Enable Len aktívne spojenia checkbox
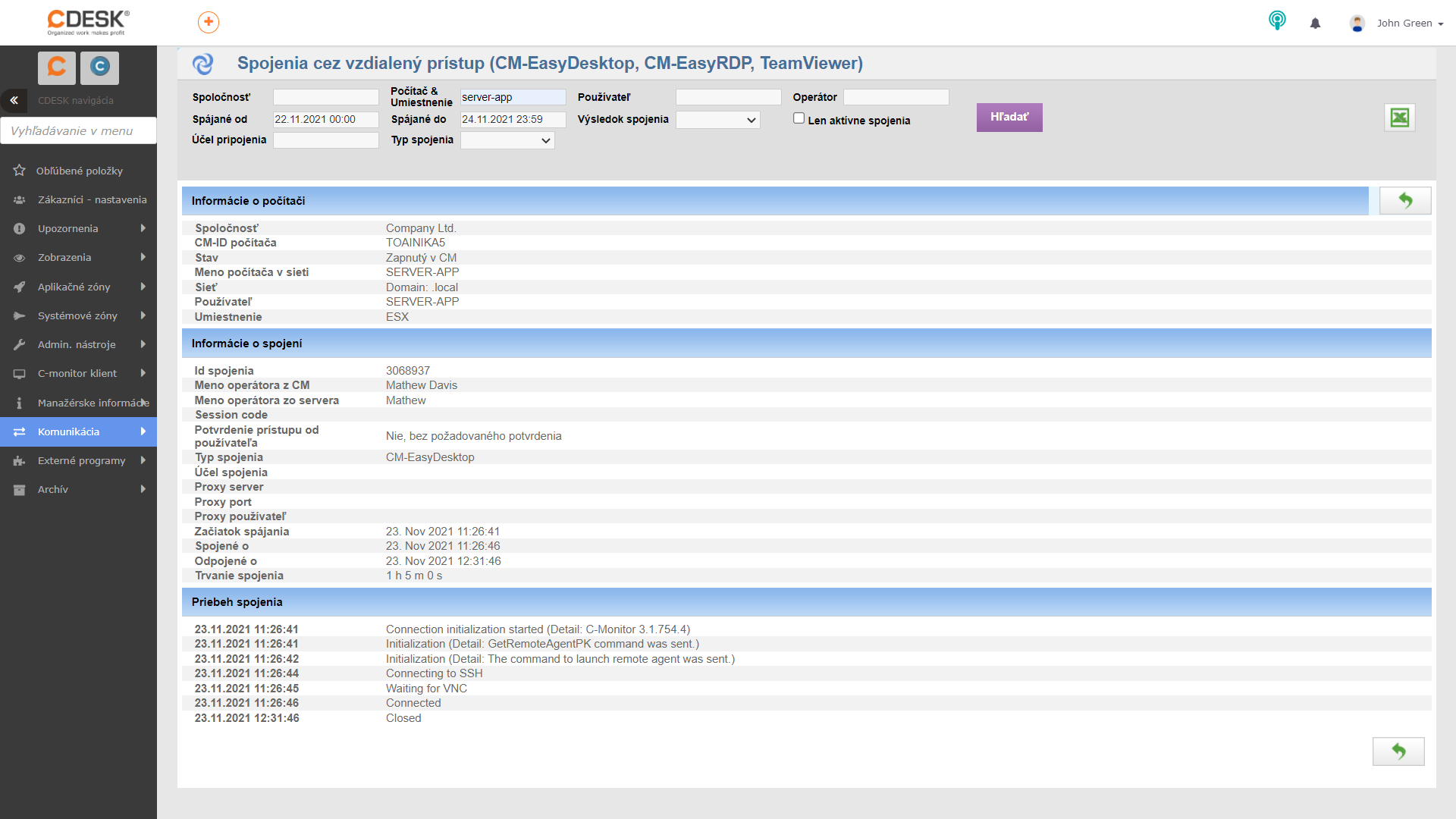The height and width of the screenshot is (819, 1456). click(799, 118)
